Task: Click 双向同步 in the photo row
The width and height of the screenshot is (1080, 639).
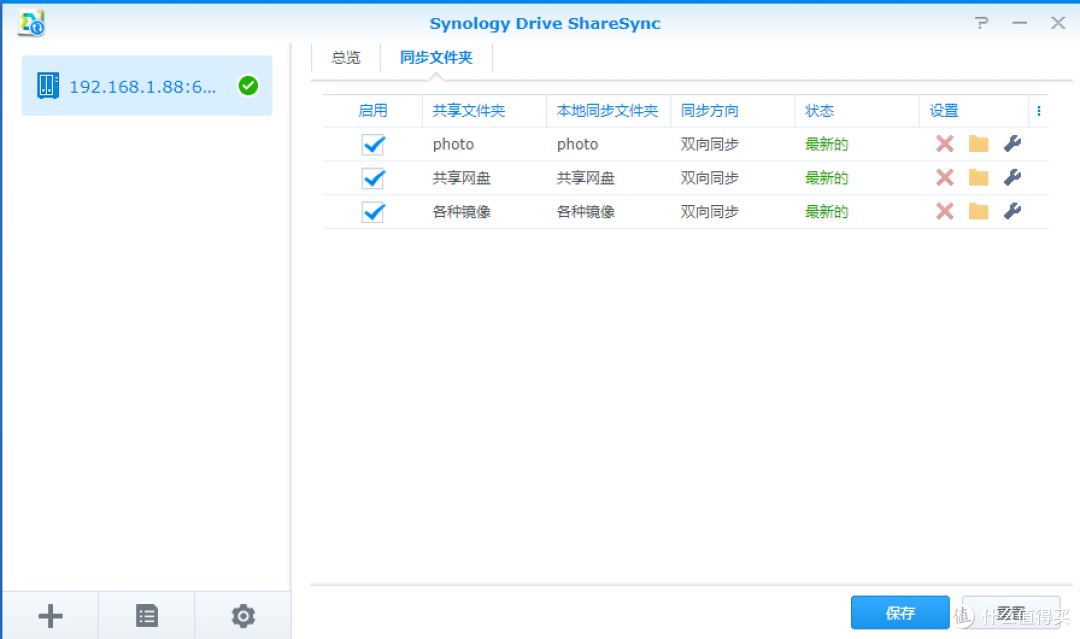Action: (709, 144)
